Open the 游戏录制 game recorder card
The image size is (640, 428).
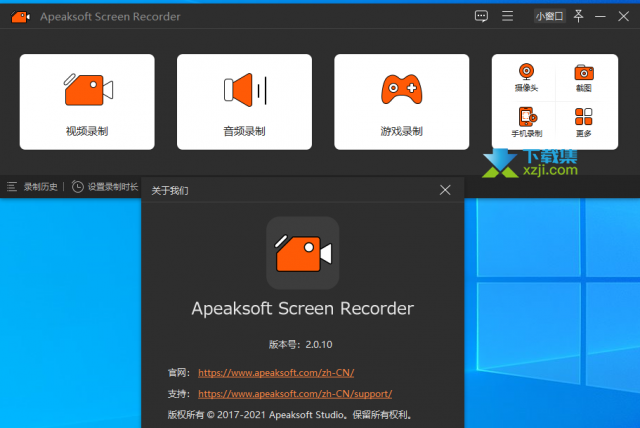click(x=402, y=102)
